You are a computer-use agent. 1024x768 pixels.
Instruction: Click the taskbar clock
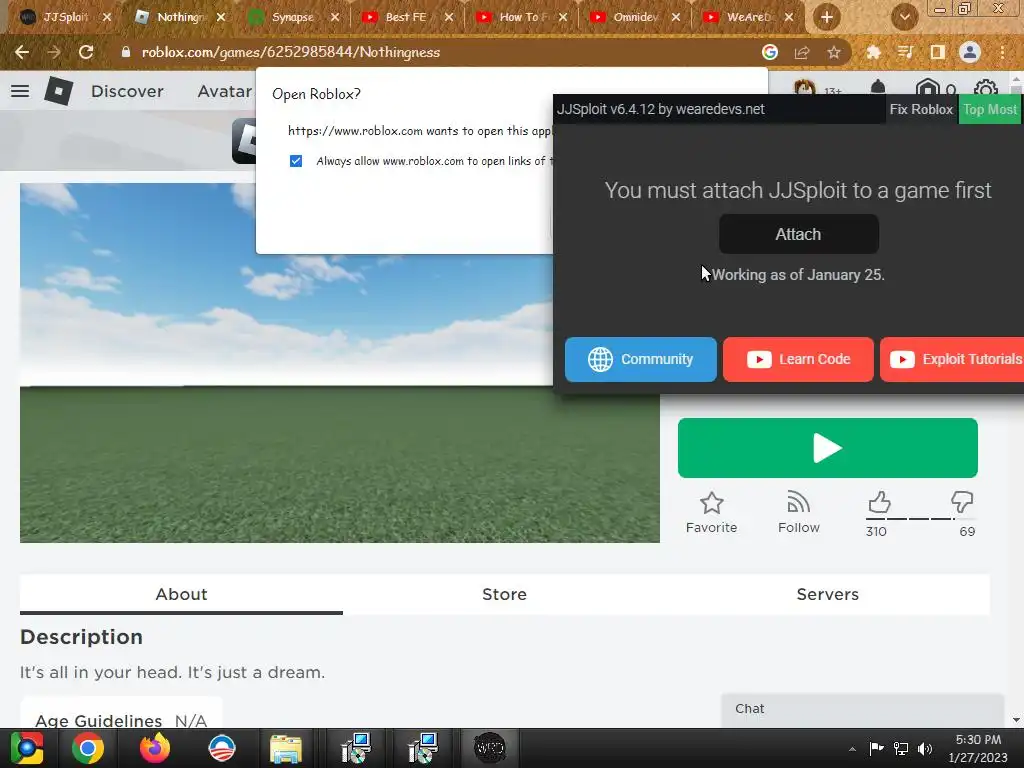click(978, 748)
